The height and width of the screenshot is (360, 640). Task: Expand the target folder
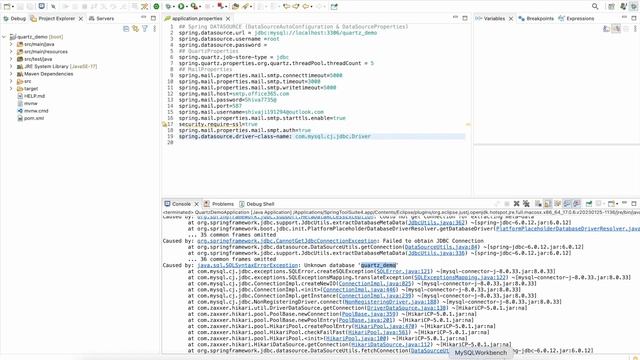click(x=11, y=89)
